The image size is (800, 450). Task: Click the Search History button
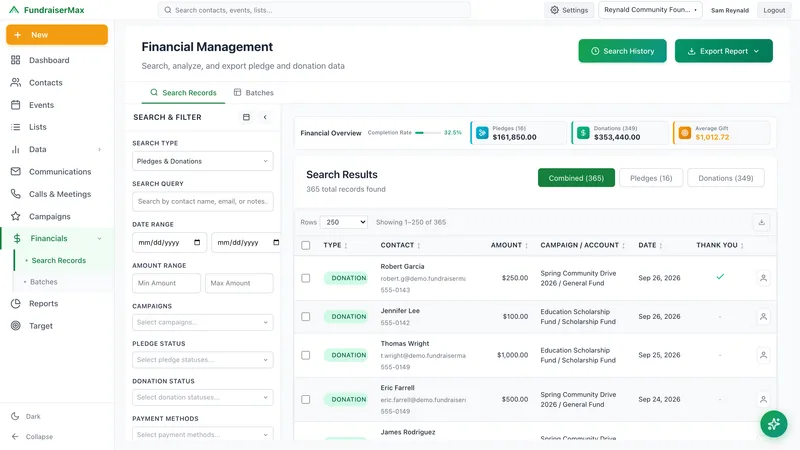[x=622, y=51]
